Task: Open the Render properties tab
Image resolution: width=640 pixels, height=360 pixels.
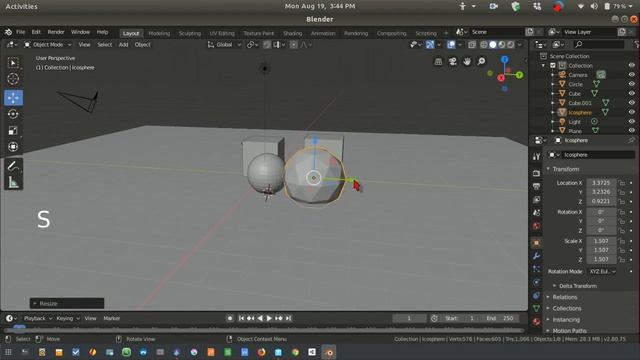Action: click(536, 173)
